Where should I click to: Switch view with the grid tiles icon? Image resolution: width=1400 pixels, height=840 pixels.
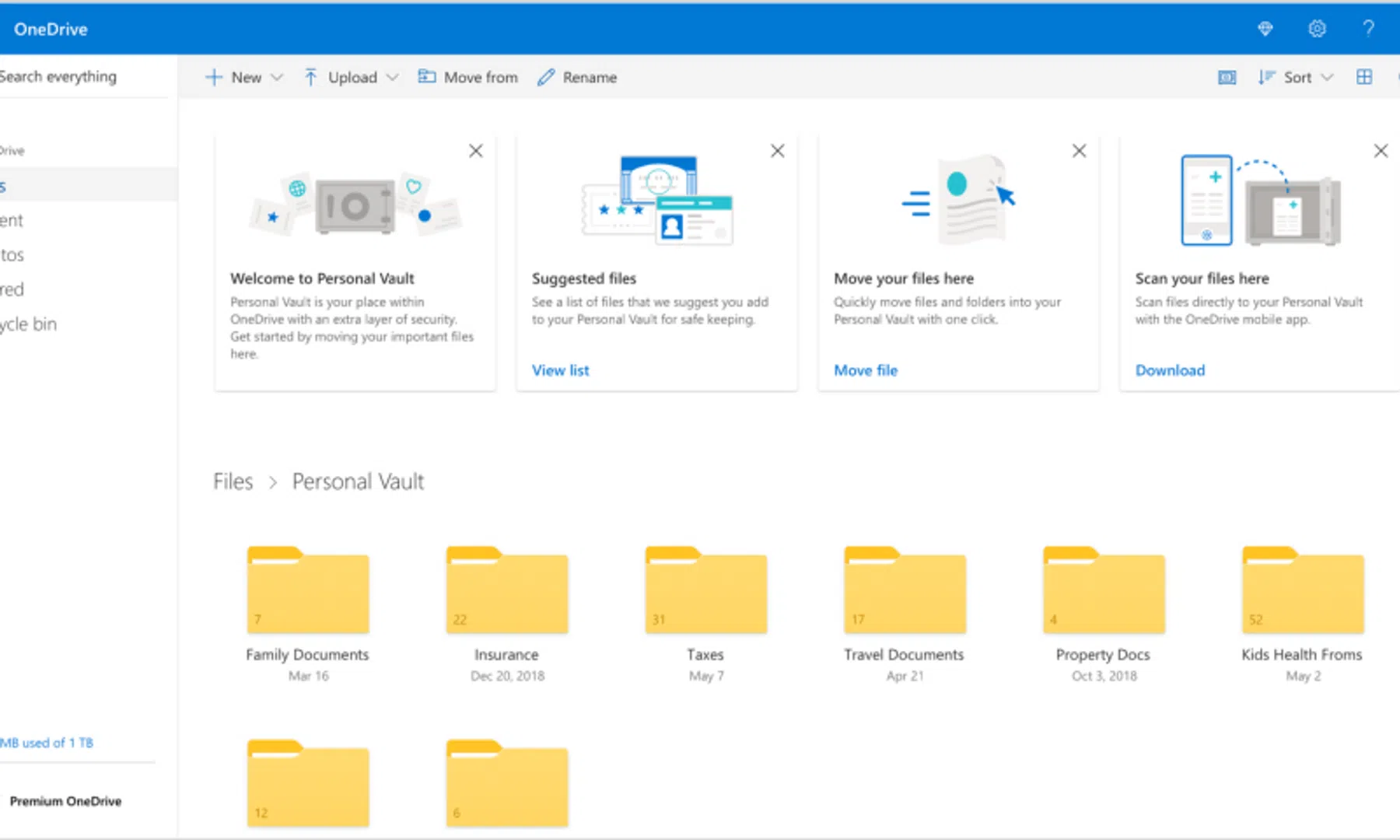[x=1364, y=77]
